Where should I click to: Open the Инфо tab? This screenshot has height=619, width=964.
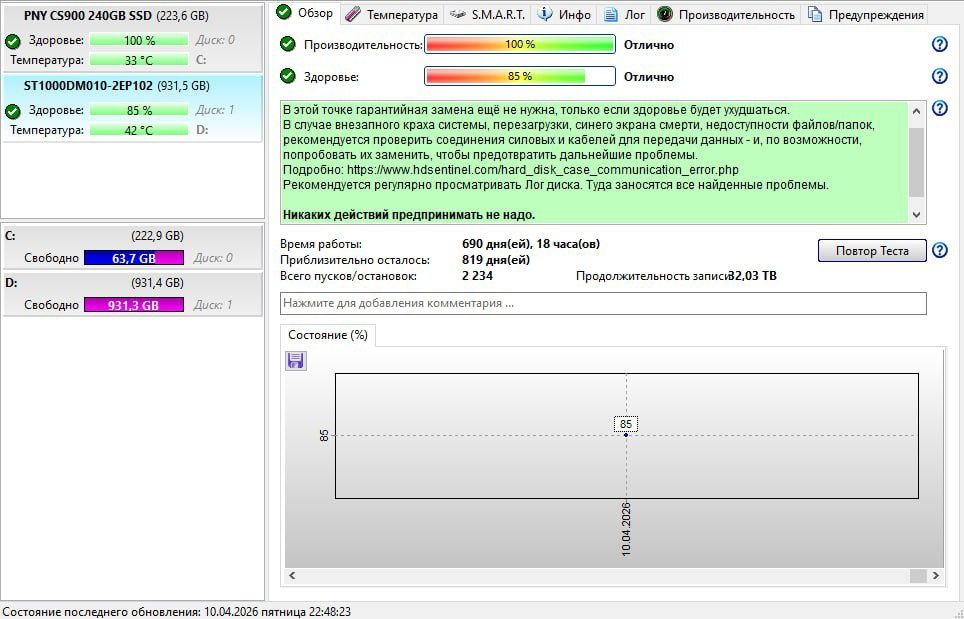(564, 15)
